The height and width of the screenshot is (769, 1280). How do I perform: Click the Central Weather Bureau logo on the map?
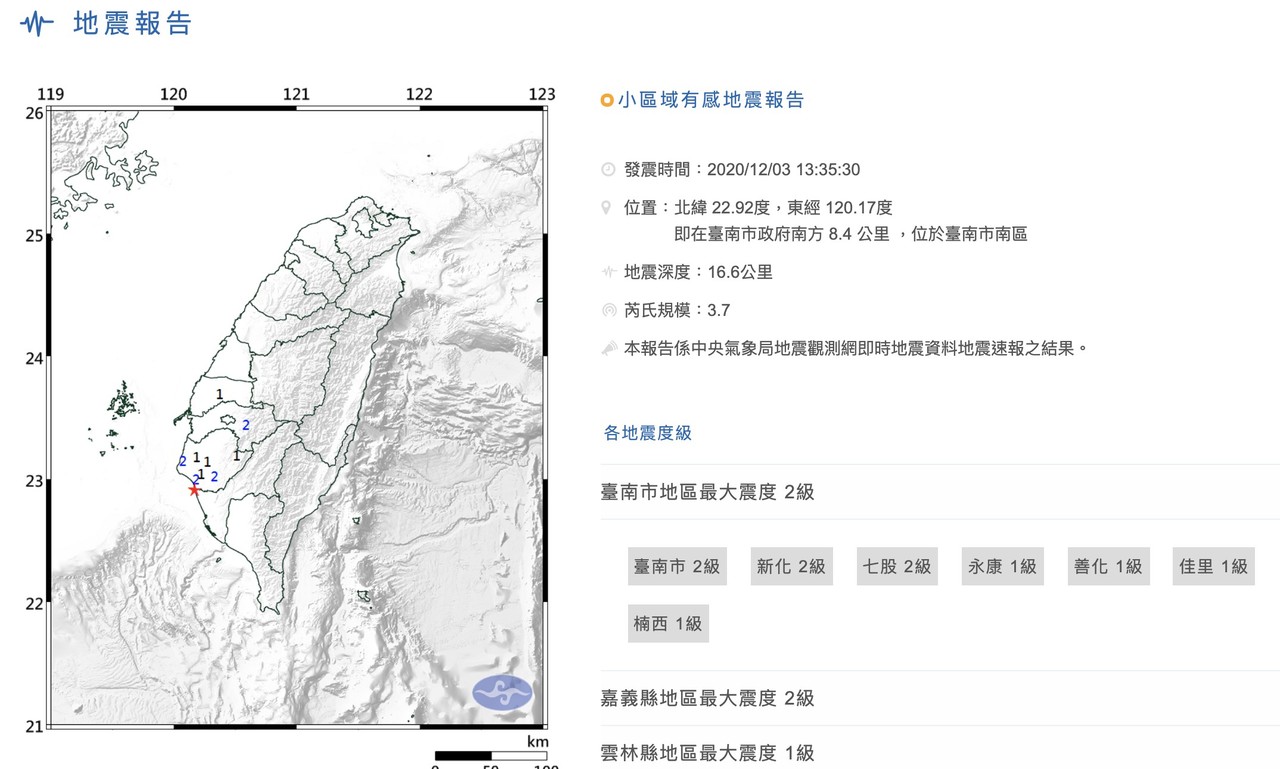coord(502,692)
